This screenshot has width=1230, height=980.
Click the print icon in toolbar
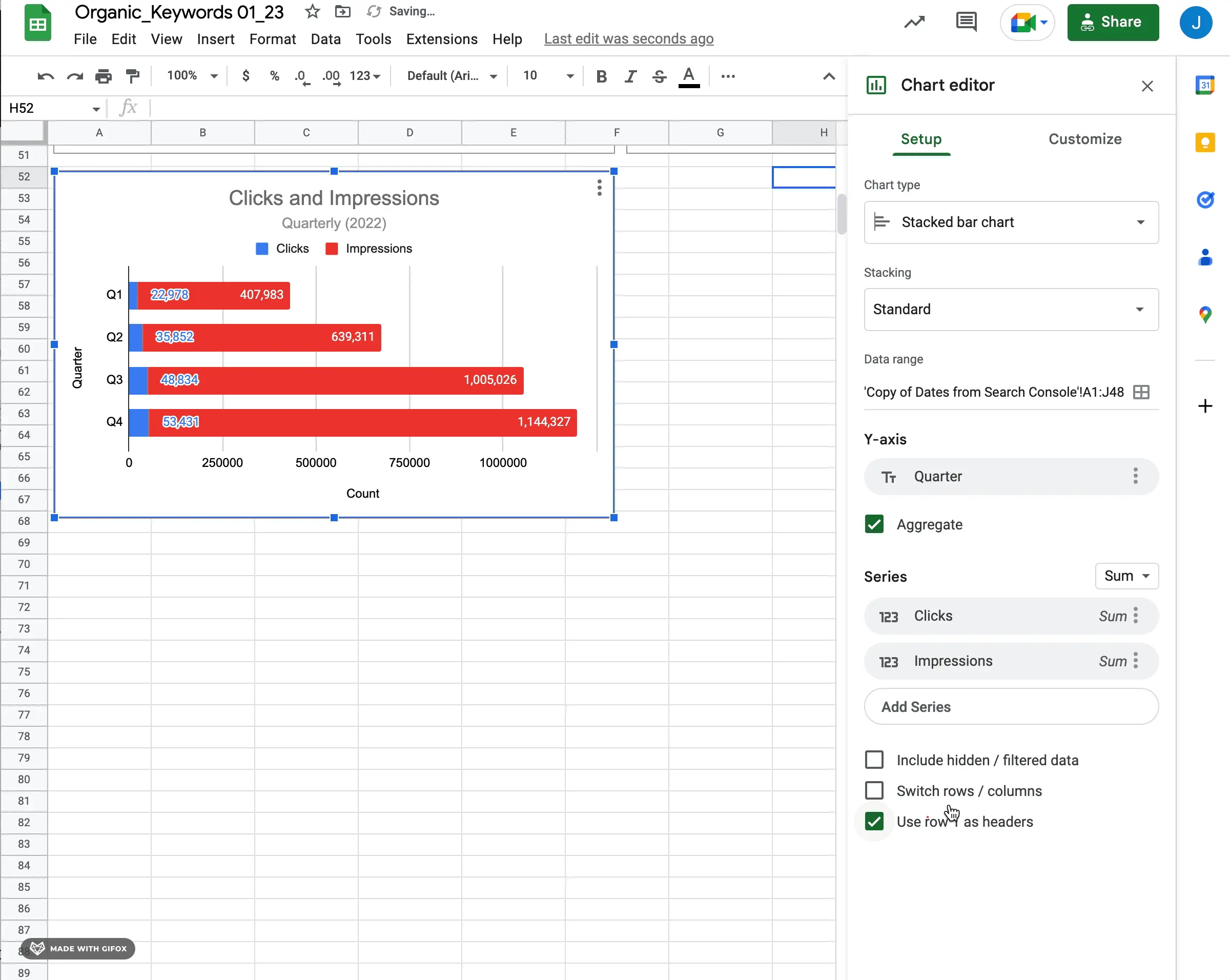(x=104, y=76)
